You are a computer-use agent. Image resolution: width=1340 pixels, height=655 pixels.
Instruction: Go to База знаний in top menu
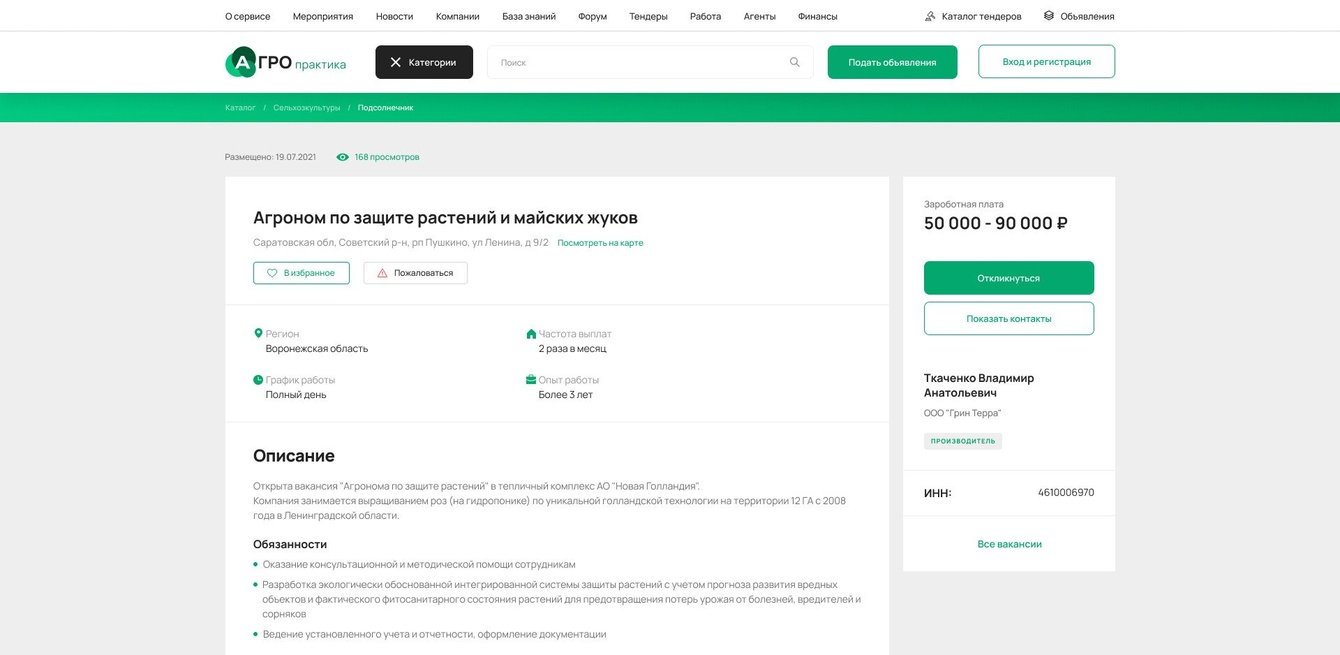529,16
